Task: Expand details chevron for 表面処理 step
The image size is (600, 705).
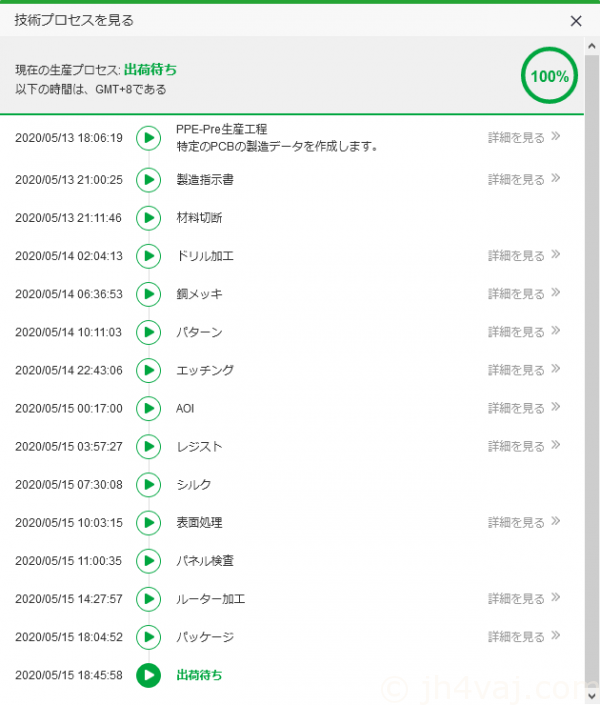Action: (556, 521)
